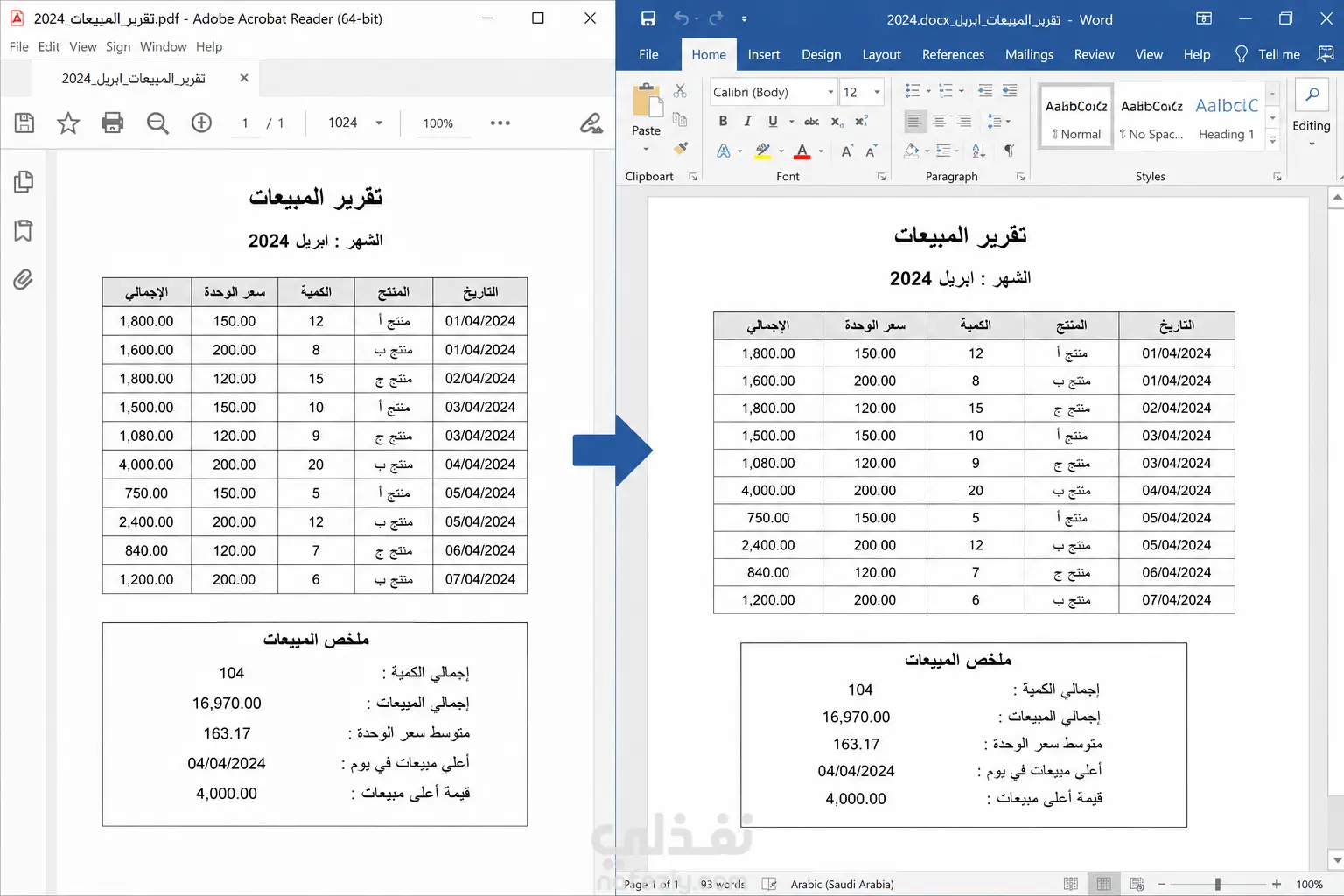The image size is (1344, 896).
Task: Open the Word comments icon at ribbon end
Action: point(1326,54)
